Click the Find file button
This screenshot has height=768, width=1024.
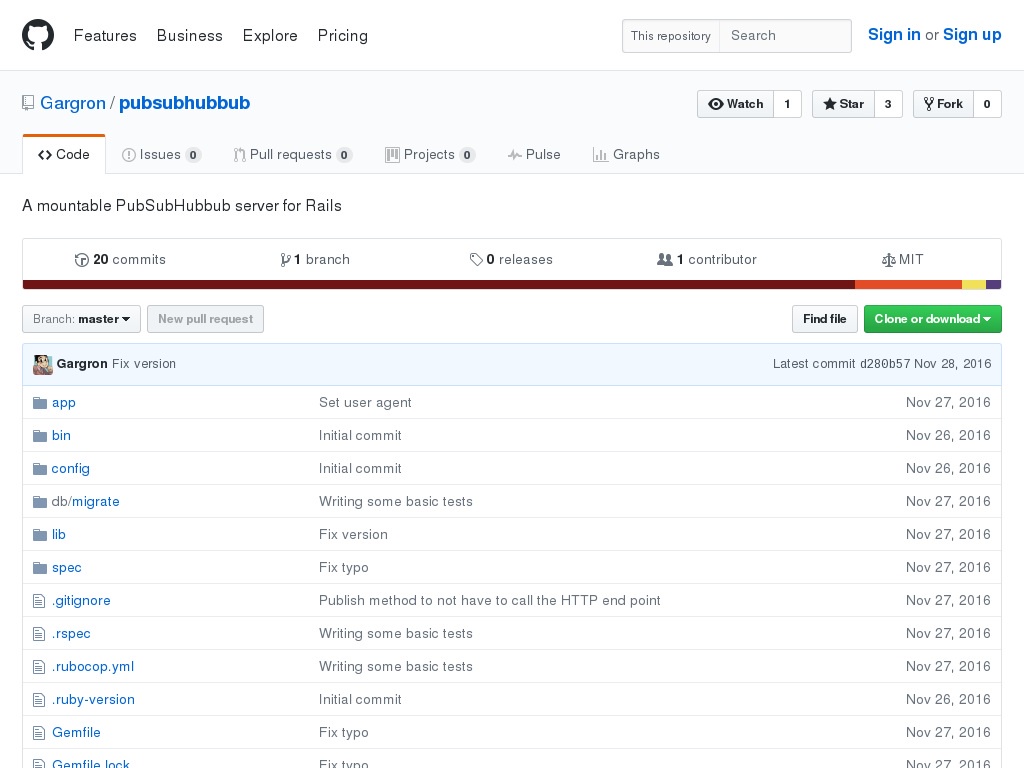tap(825, 319)
